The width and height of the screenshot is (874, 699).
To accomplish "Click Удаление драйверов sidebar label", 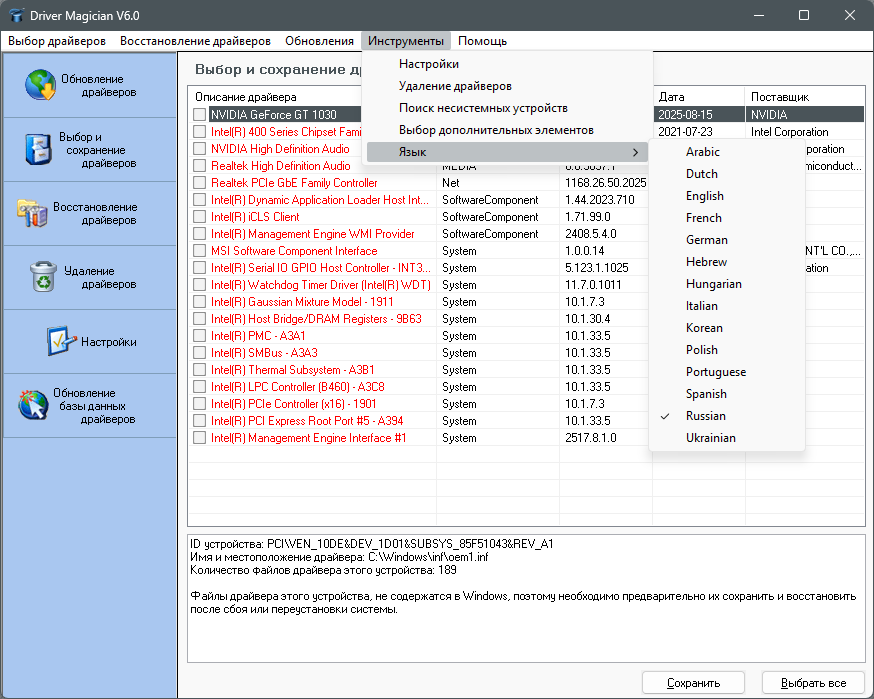I will coord(100,278).
